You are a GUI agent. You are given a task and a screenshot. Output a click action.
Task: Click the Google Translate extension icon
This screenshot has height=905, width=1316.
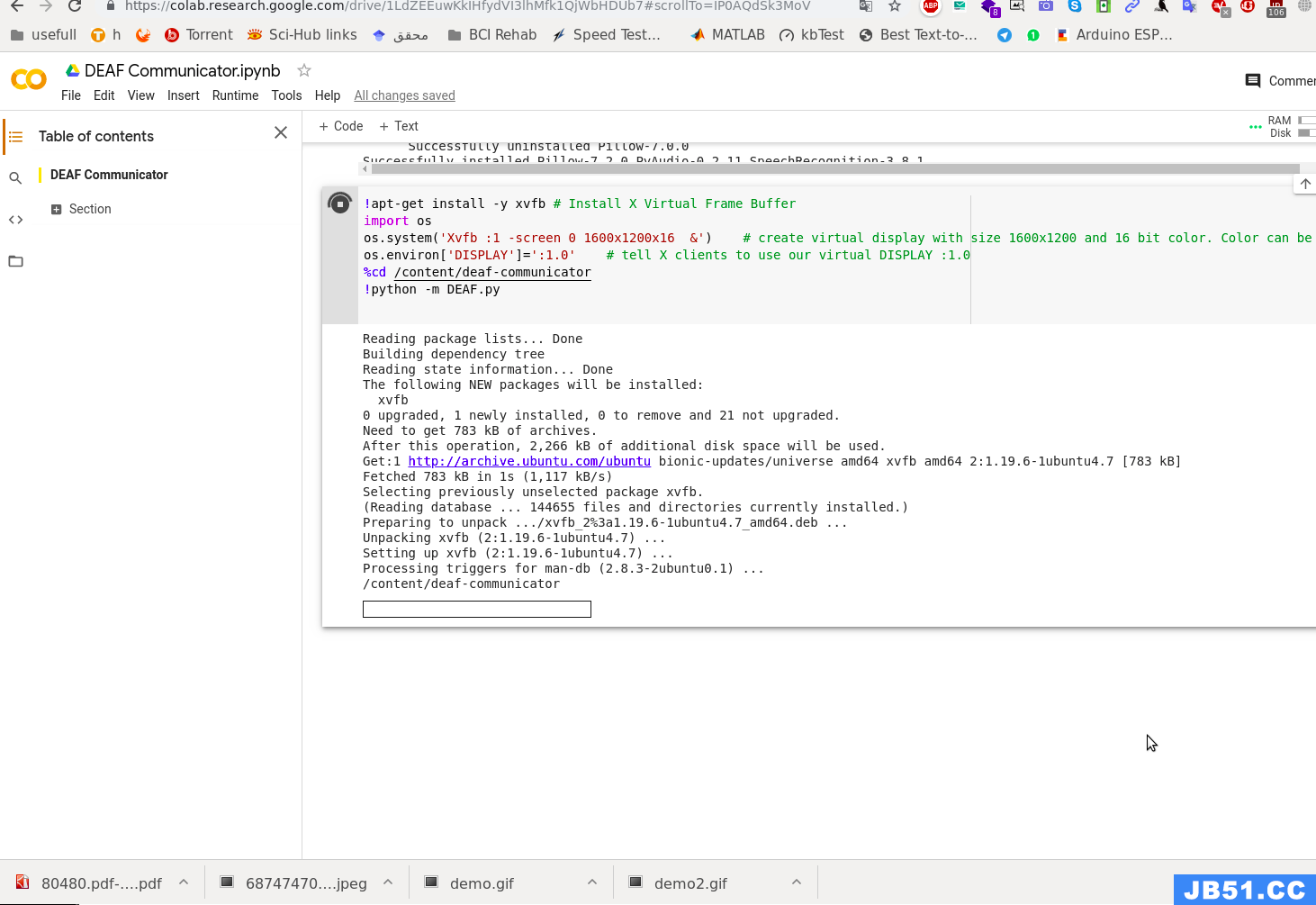pyautogui.click(x=1190, y=5)
